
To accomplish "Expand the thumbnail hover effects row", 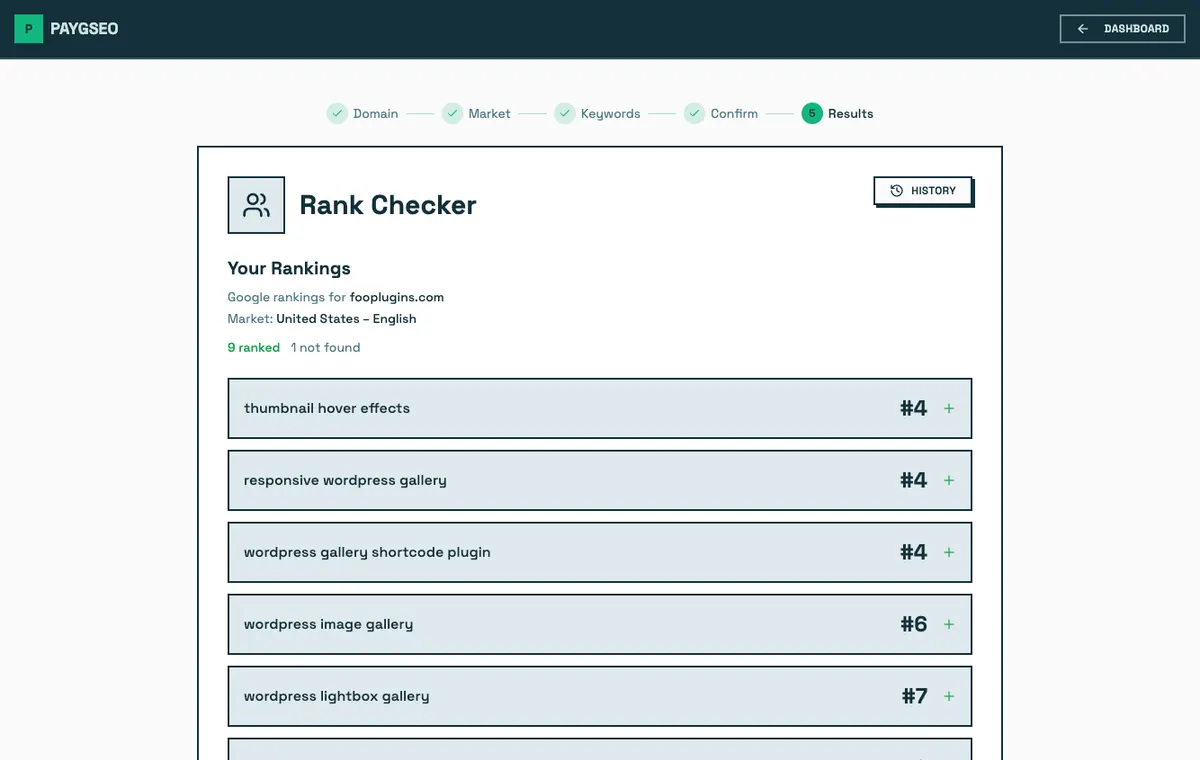I will pos(949,408).
